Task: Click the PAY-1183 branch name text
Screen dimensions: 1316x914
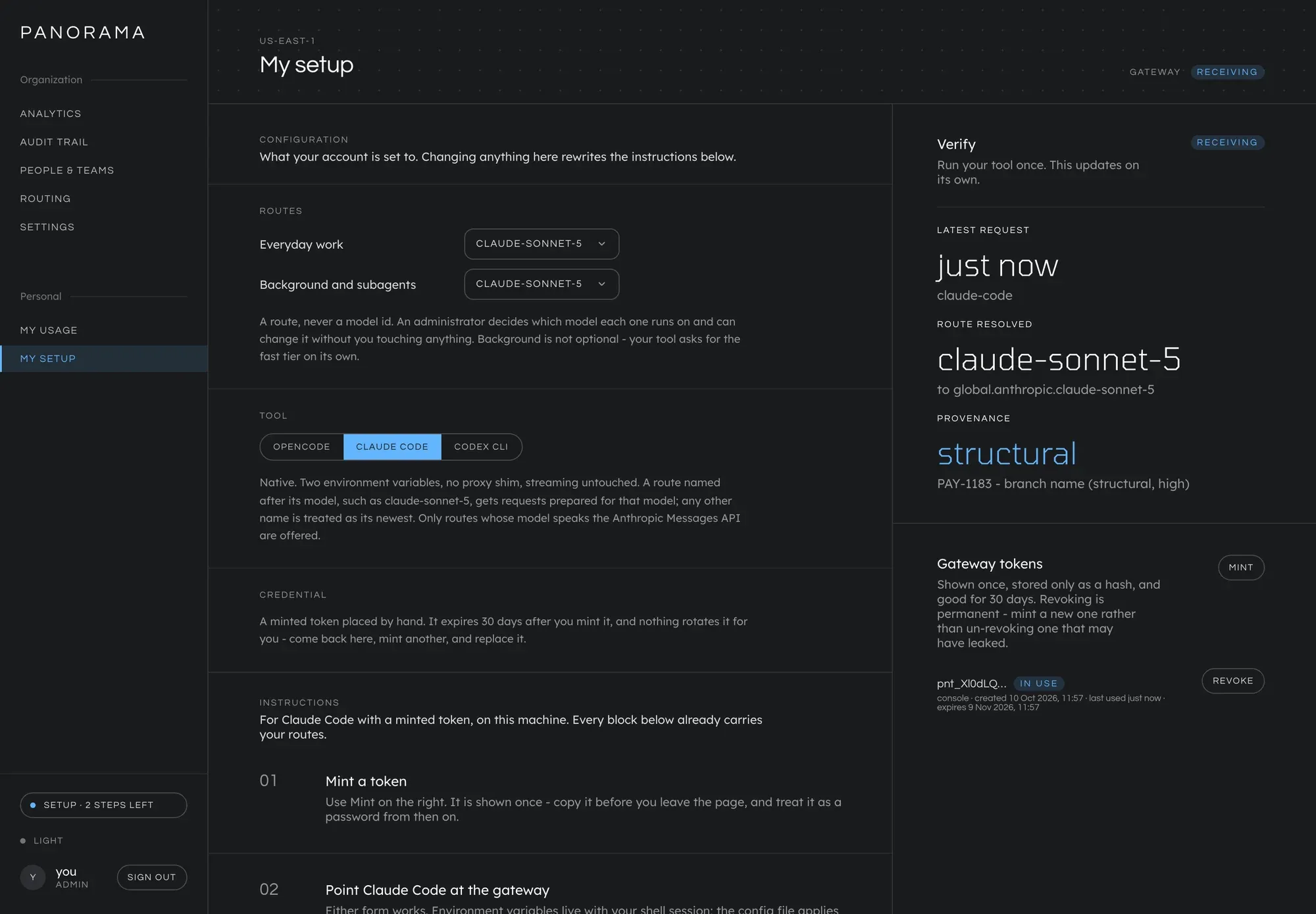Action: pos(1063,484)
